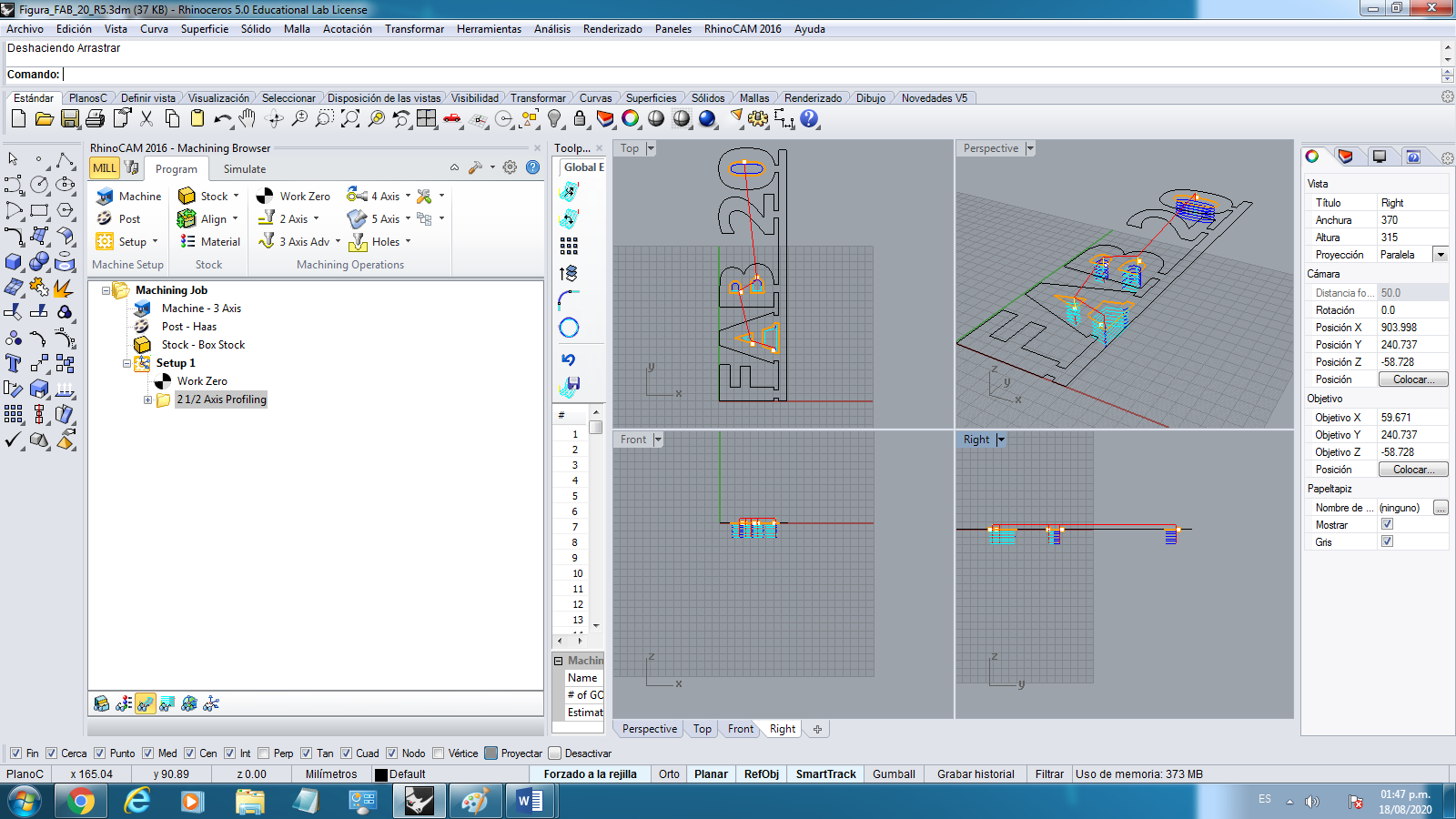Screen dimensions: 1456x819
Task: Switch to the Simulate tab
Action: tap(245, 169)
